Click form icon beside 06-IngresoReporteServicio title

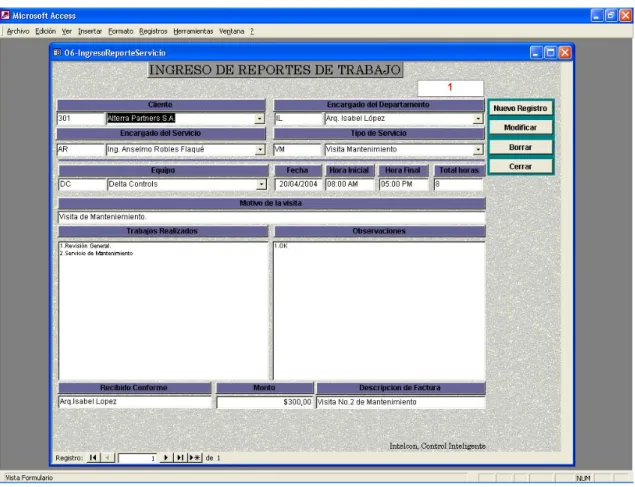(57, 53)
